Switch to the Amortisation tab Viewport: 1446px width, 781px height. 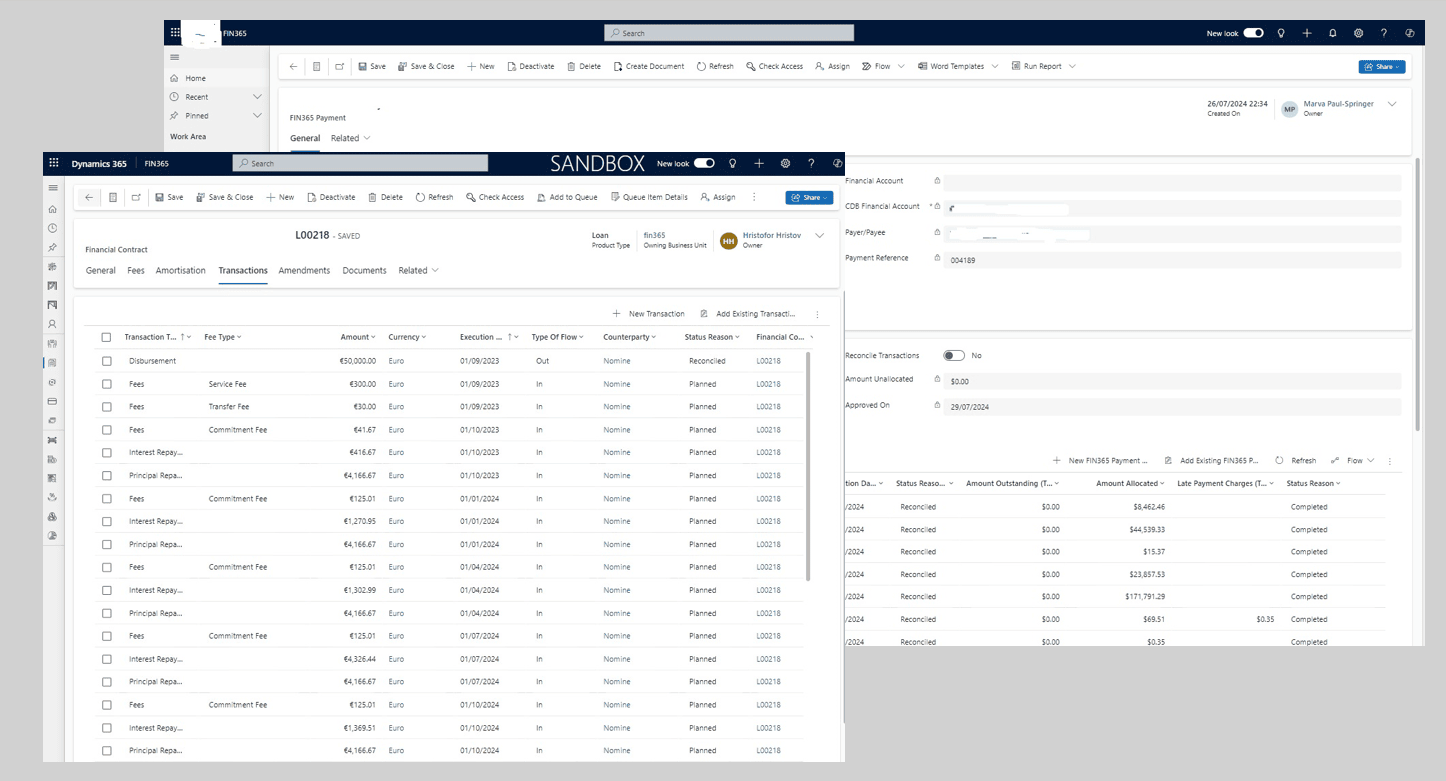point(181,270)
